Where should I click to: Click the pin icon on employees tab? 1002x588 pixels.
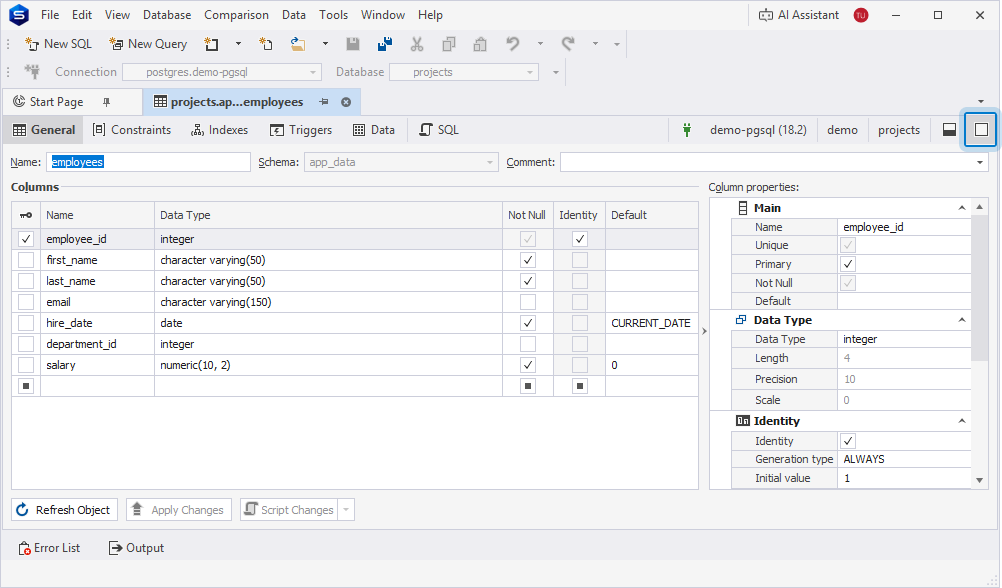pyautogui.click(x=324, y=102)
